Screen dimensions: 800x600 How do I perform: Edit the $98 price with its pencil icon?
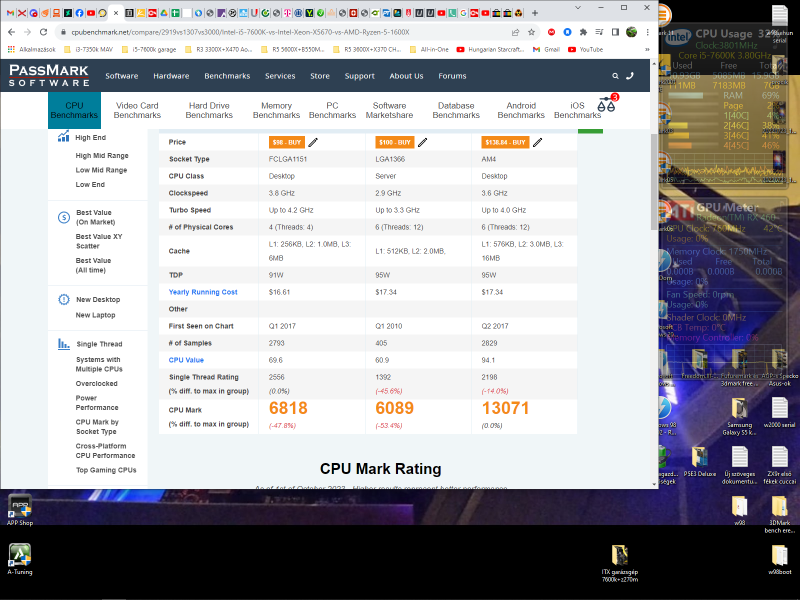(x=313, y=142)
